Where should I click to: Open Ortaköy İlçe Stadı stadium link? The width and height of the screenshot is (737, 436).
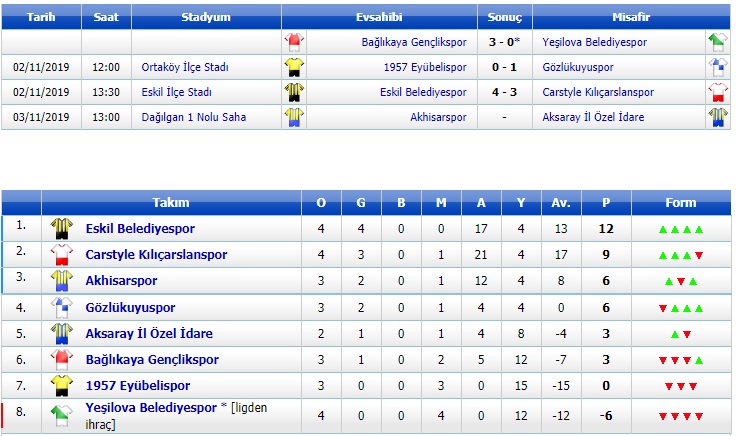pos(185,67)
